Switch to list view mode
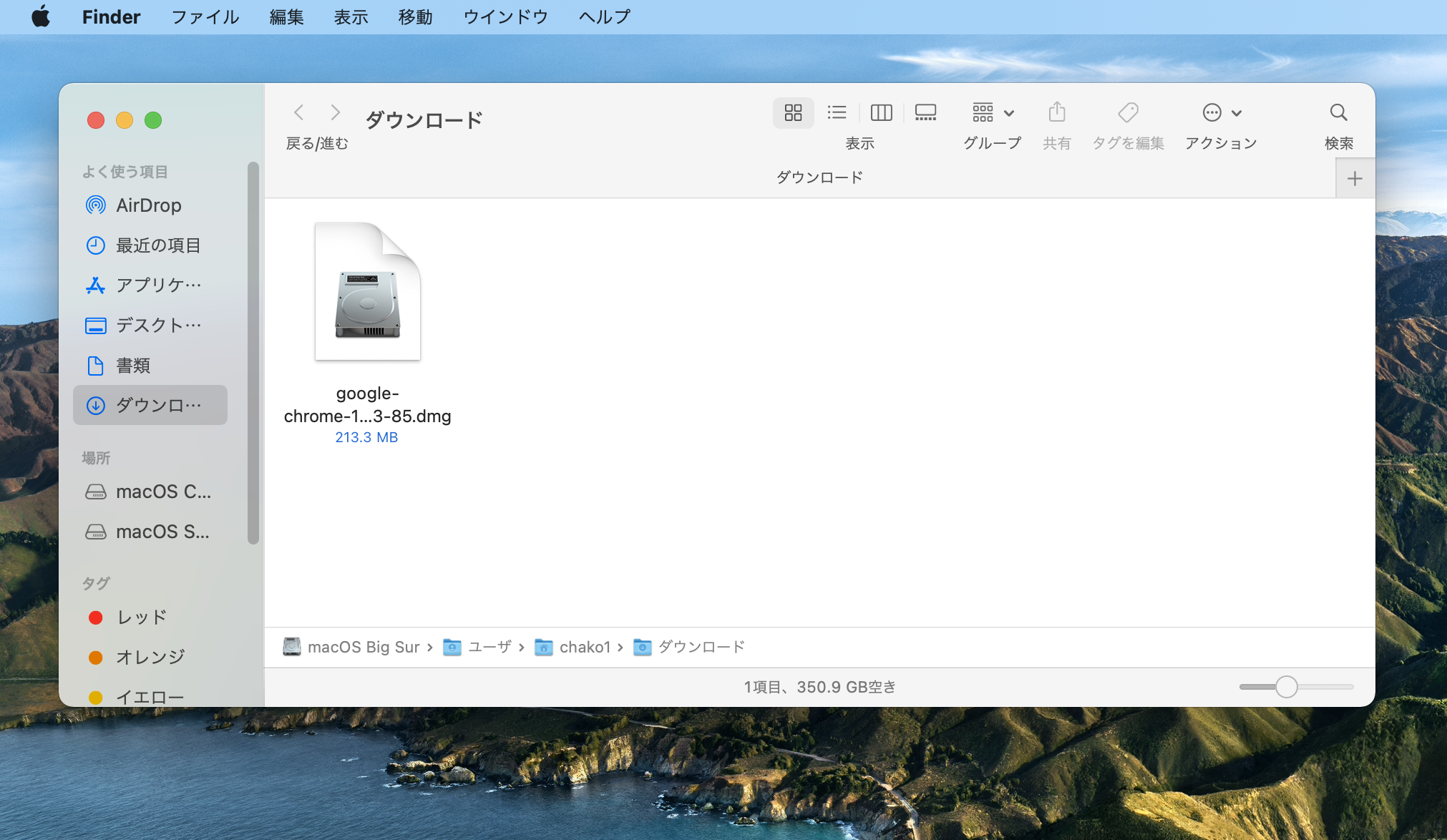1447x840 pixels. coord(837,113)
